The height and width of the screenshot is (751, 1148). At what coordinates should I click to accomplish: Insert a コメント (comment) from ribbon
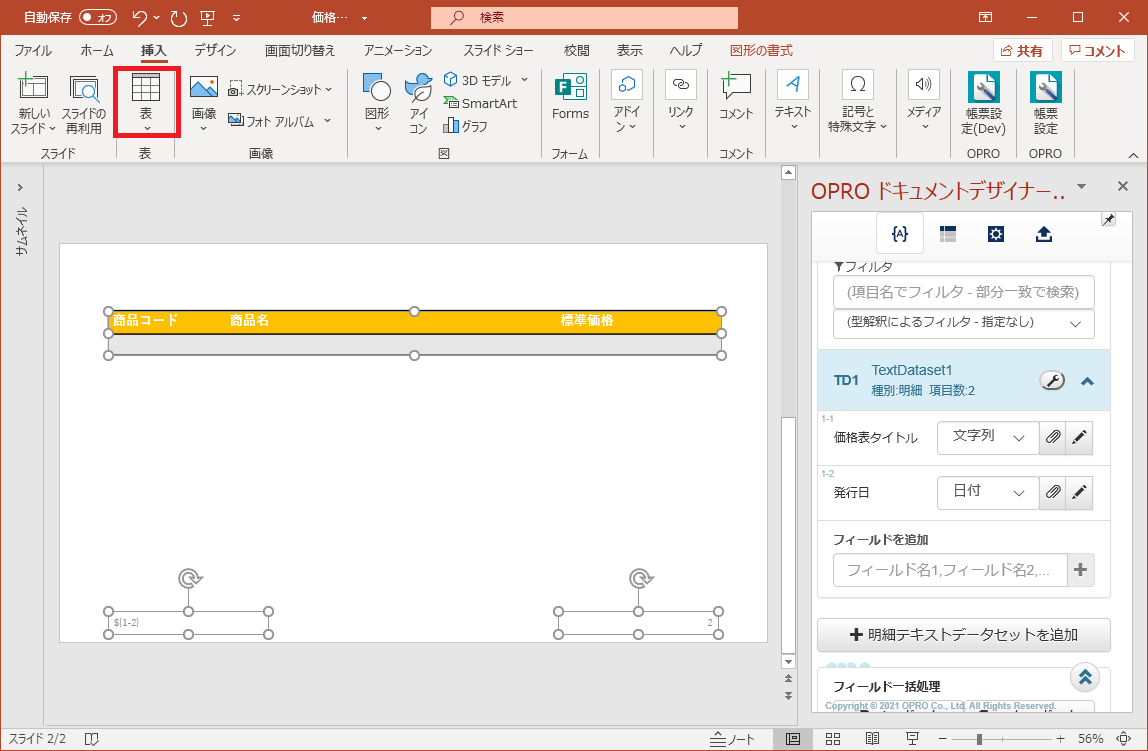point(735,98)
